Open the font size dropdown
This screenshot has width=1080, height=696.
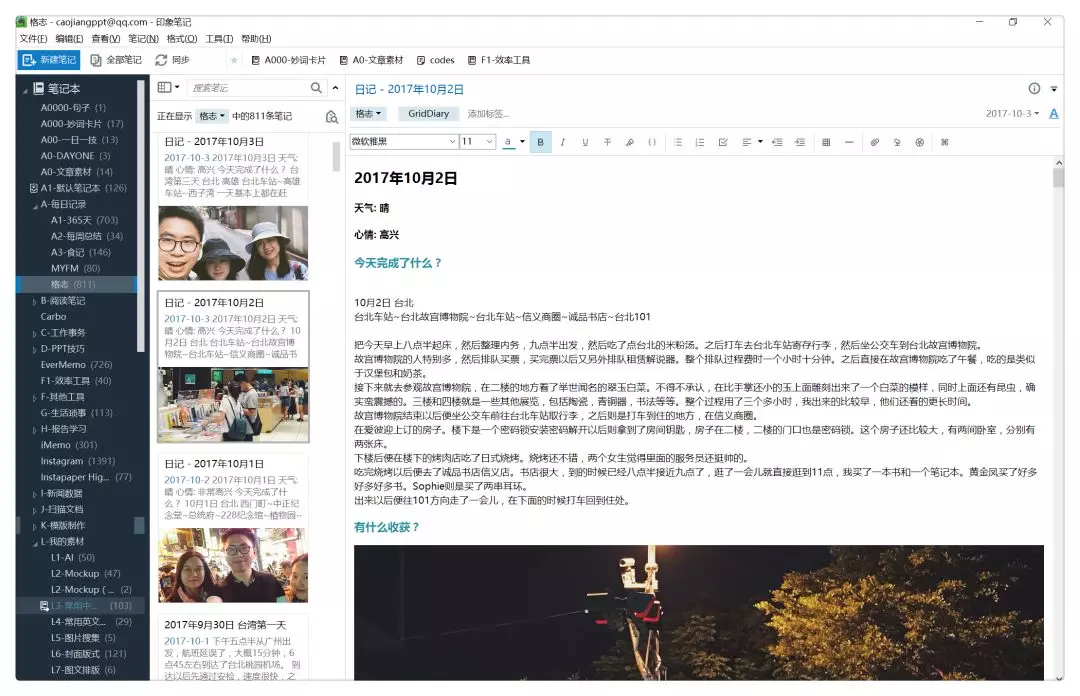(477, 142)
